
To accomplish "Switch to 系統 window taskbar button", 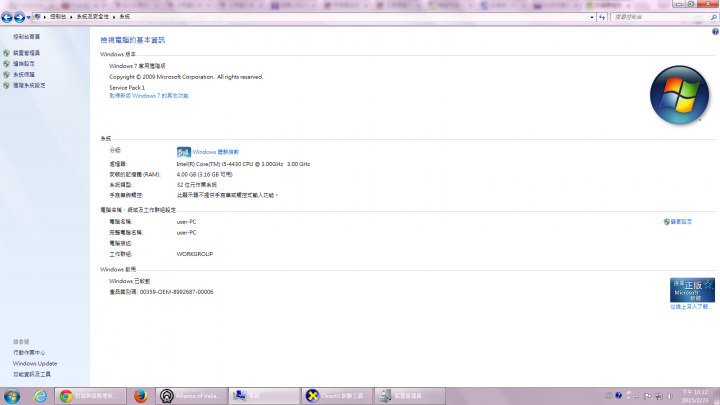I will click(264, 396).
